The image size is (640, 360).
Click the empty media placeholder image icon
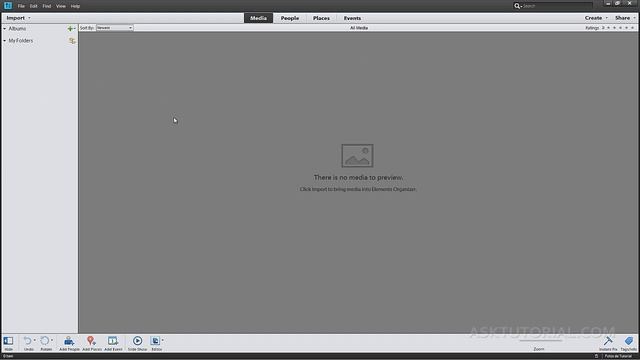[357, 156]
